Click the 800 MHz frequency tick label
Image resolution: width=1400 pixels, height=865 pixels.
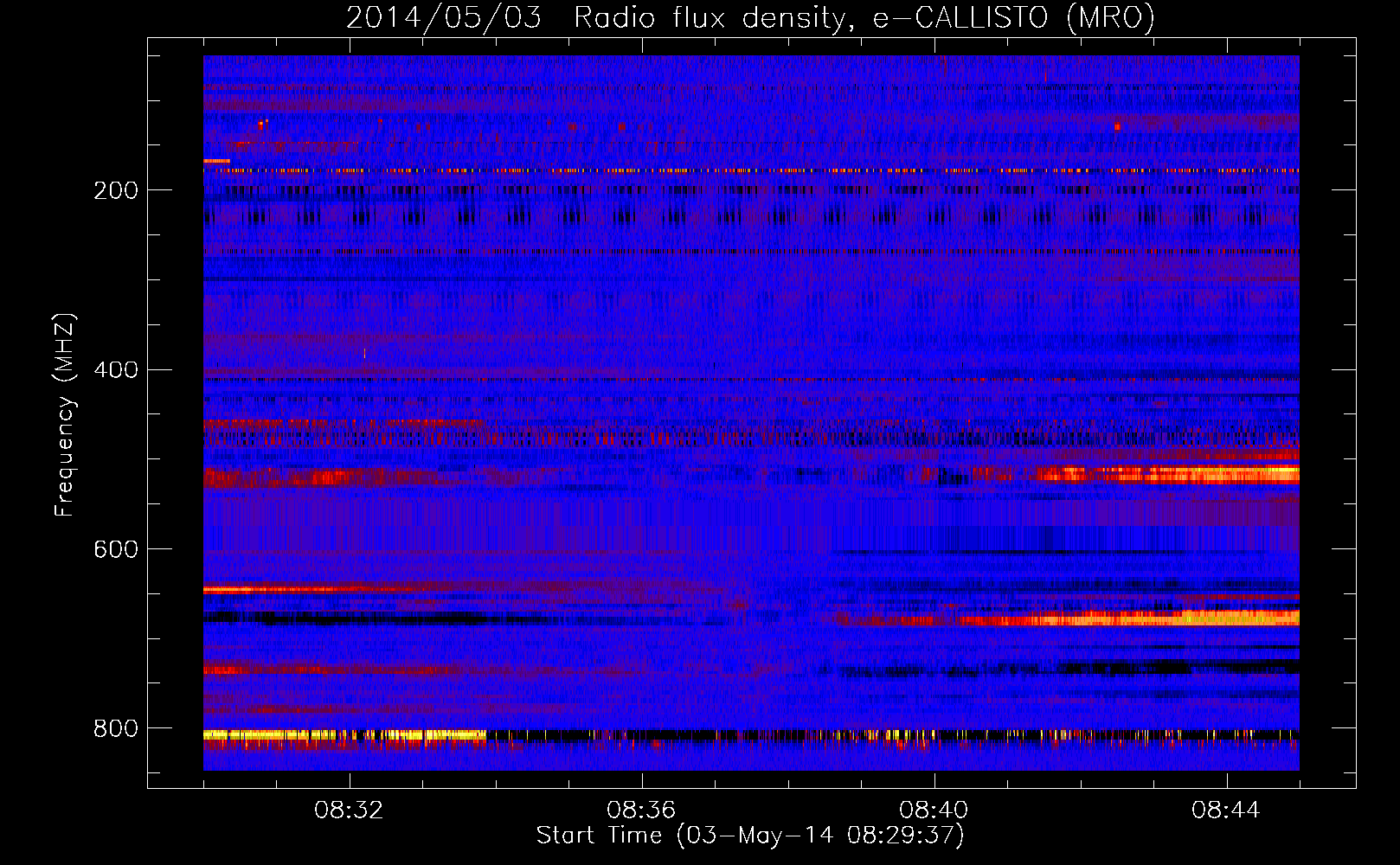click(116, 729)
